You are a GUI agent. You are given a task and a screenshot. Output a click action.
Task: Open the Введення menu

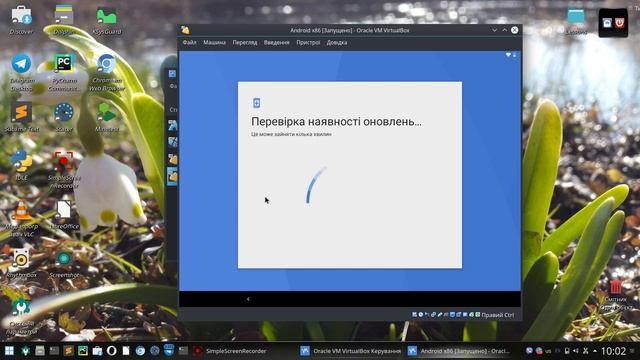276,42
